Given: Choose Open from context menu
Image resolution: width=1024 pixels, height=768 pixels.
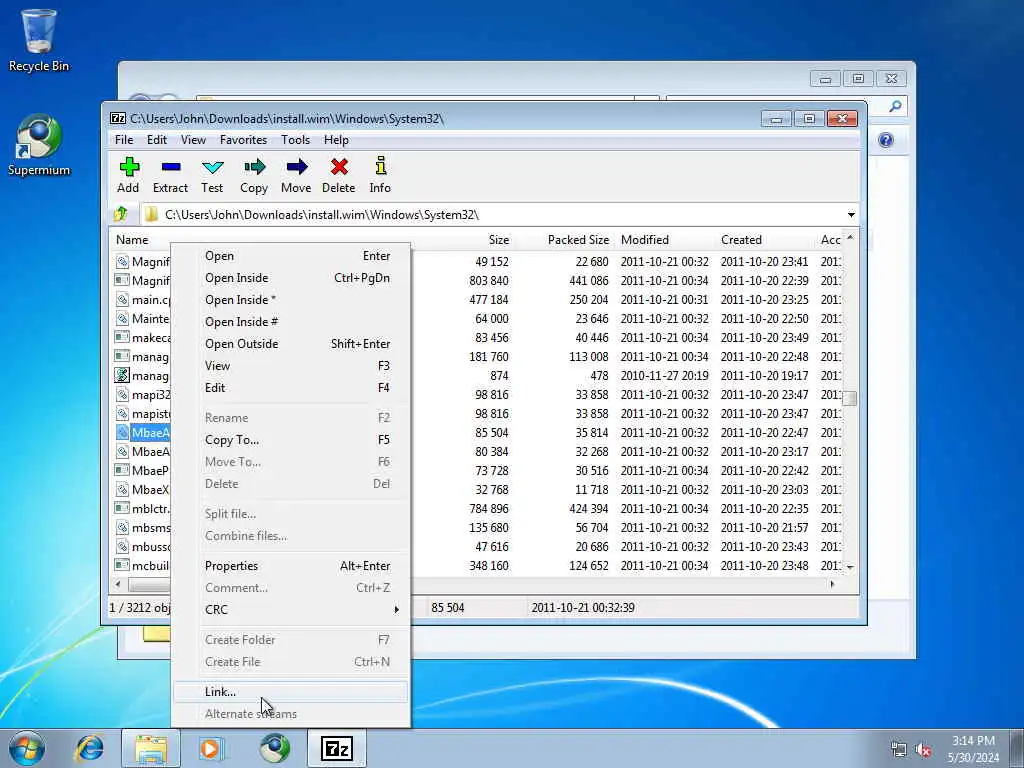Looking at the screenshot, I should (x=291, y=256).
